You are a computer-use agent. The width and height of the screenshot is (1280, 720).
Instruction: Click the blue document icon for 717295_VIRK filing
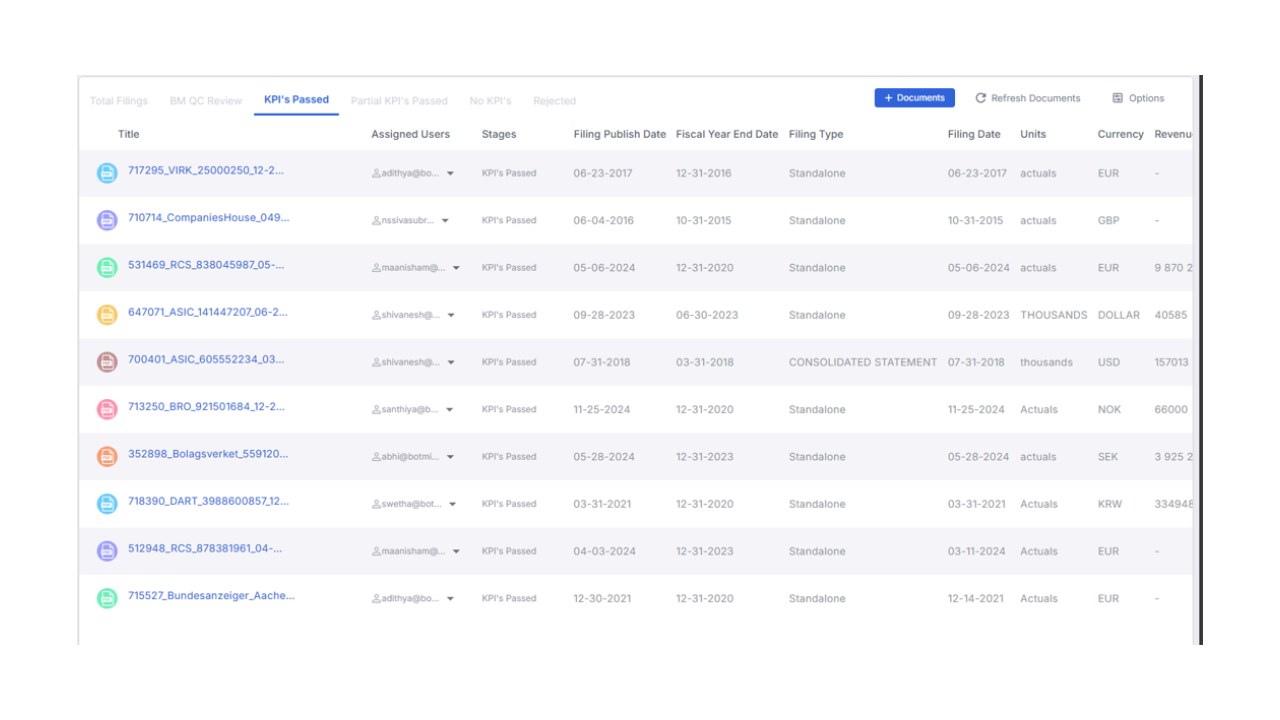pos(107,173)
